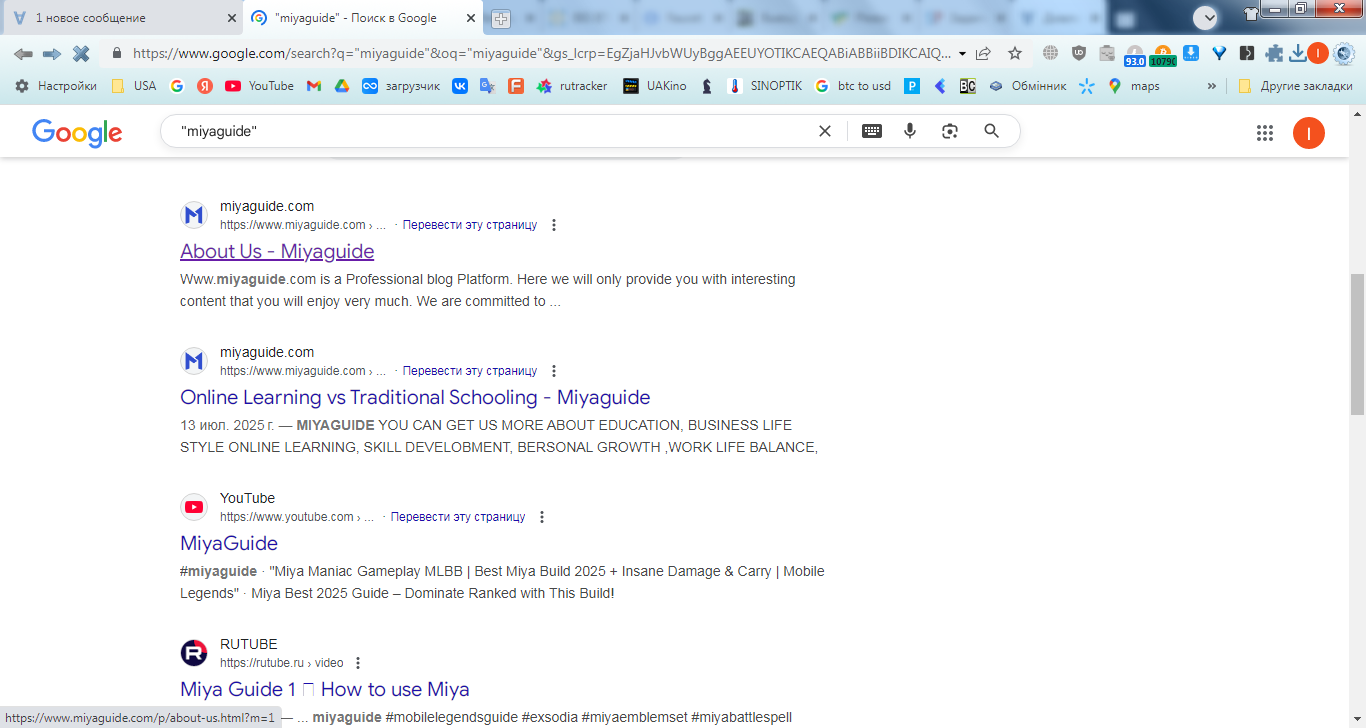1366x728 pixels.
Task: Bookmark this page with the star icon
Action: click(x=1015, y=53)
